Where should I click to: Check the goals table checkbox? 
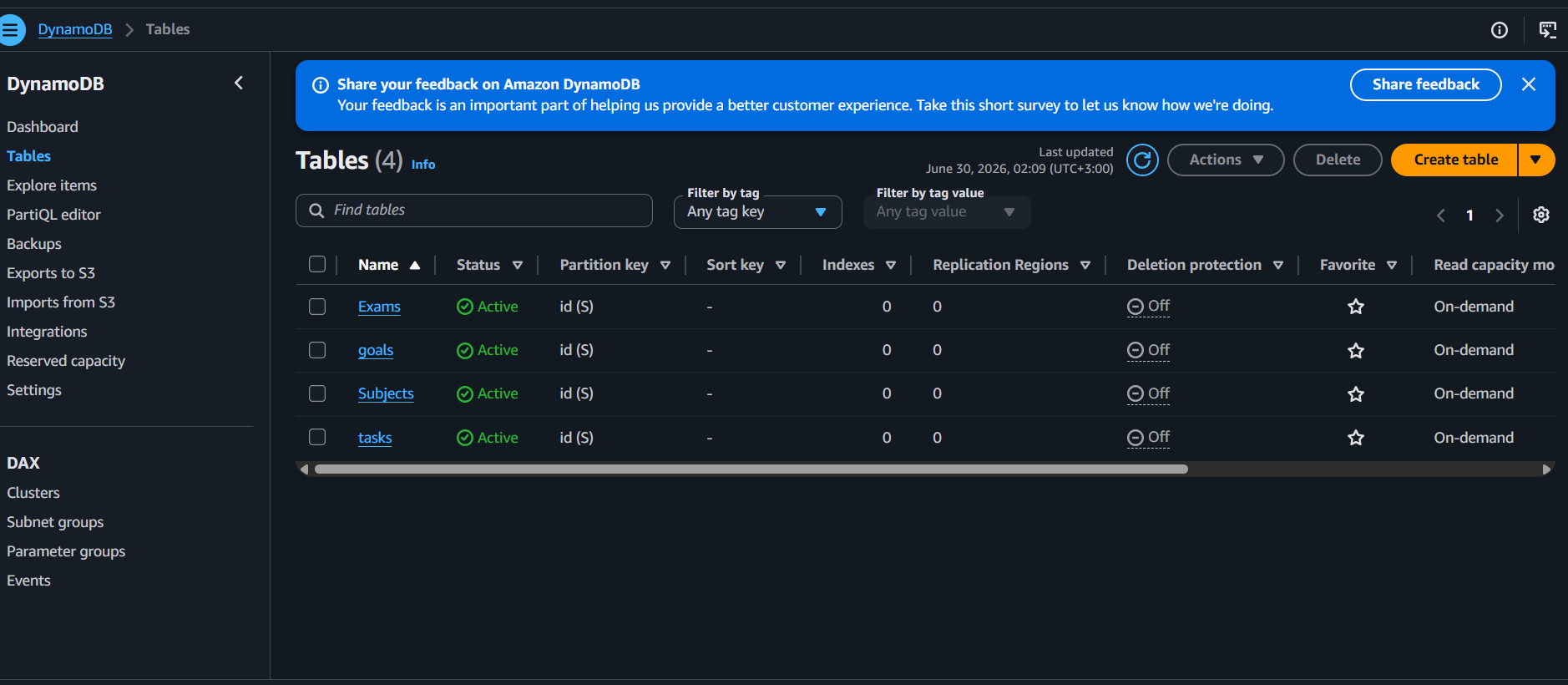pyautogui.click(x=317, y=350)
